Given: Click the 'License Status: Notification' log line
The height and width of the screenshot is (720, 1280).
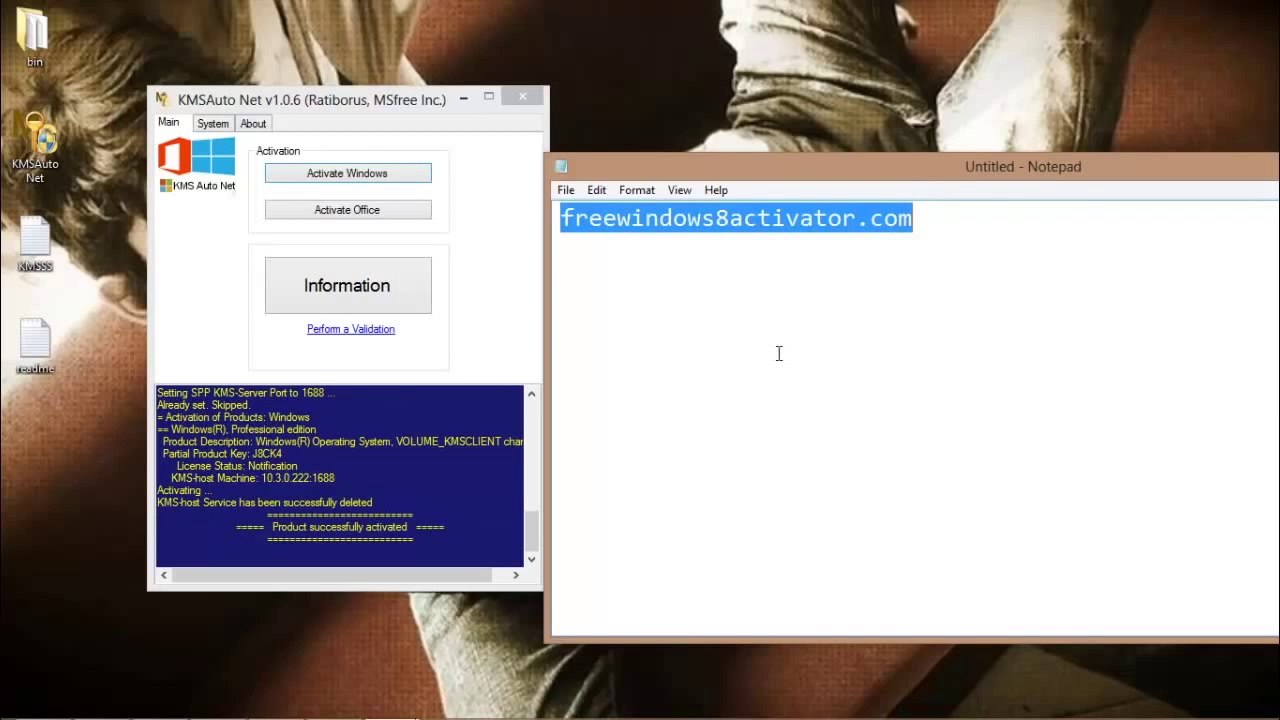Looking at the screenshot, I should tap(237, 466).
